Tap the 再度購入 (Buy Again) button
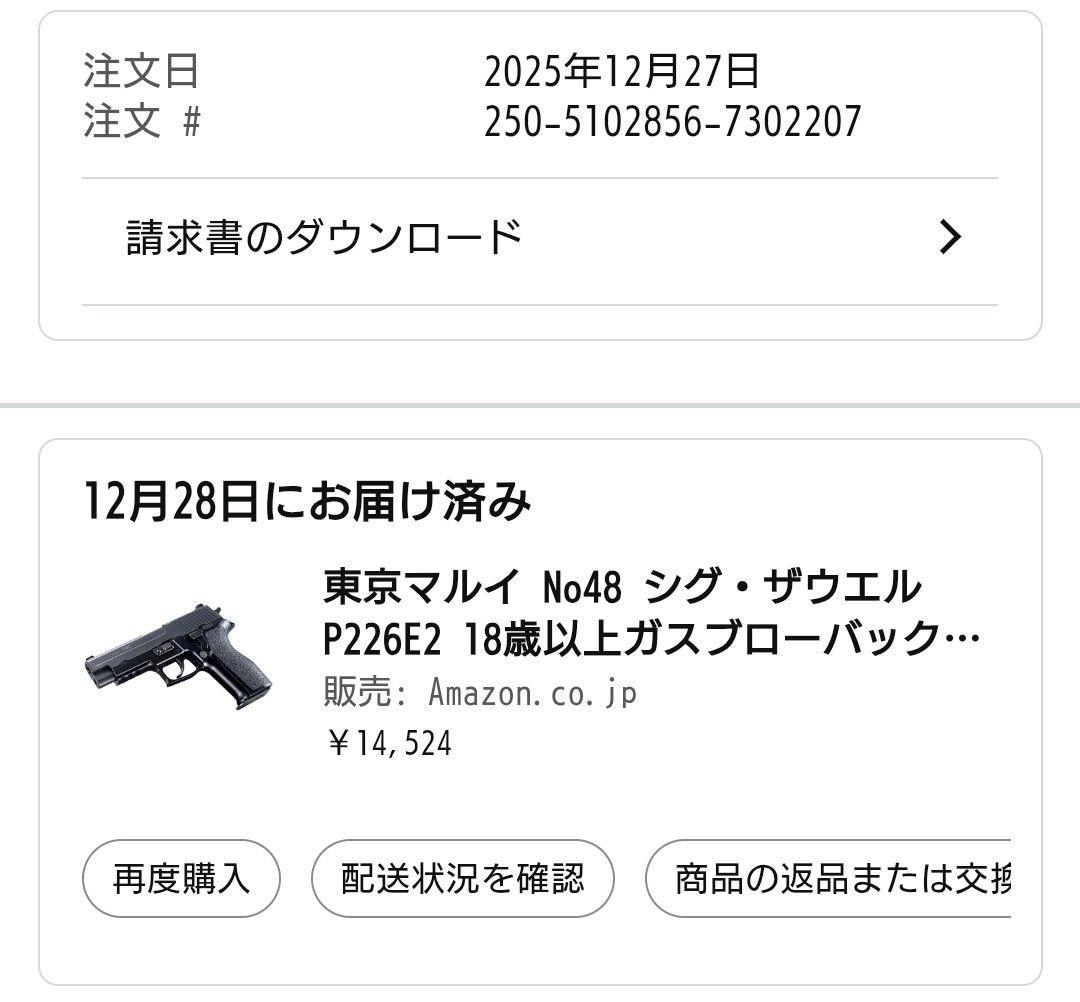Screen dimensions: 1080x1002 (x=182, y=878)
